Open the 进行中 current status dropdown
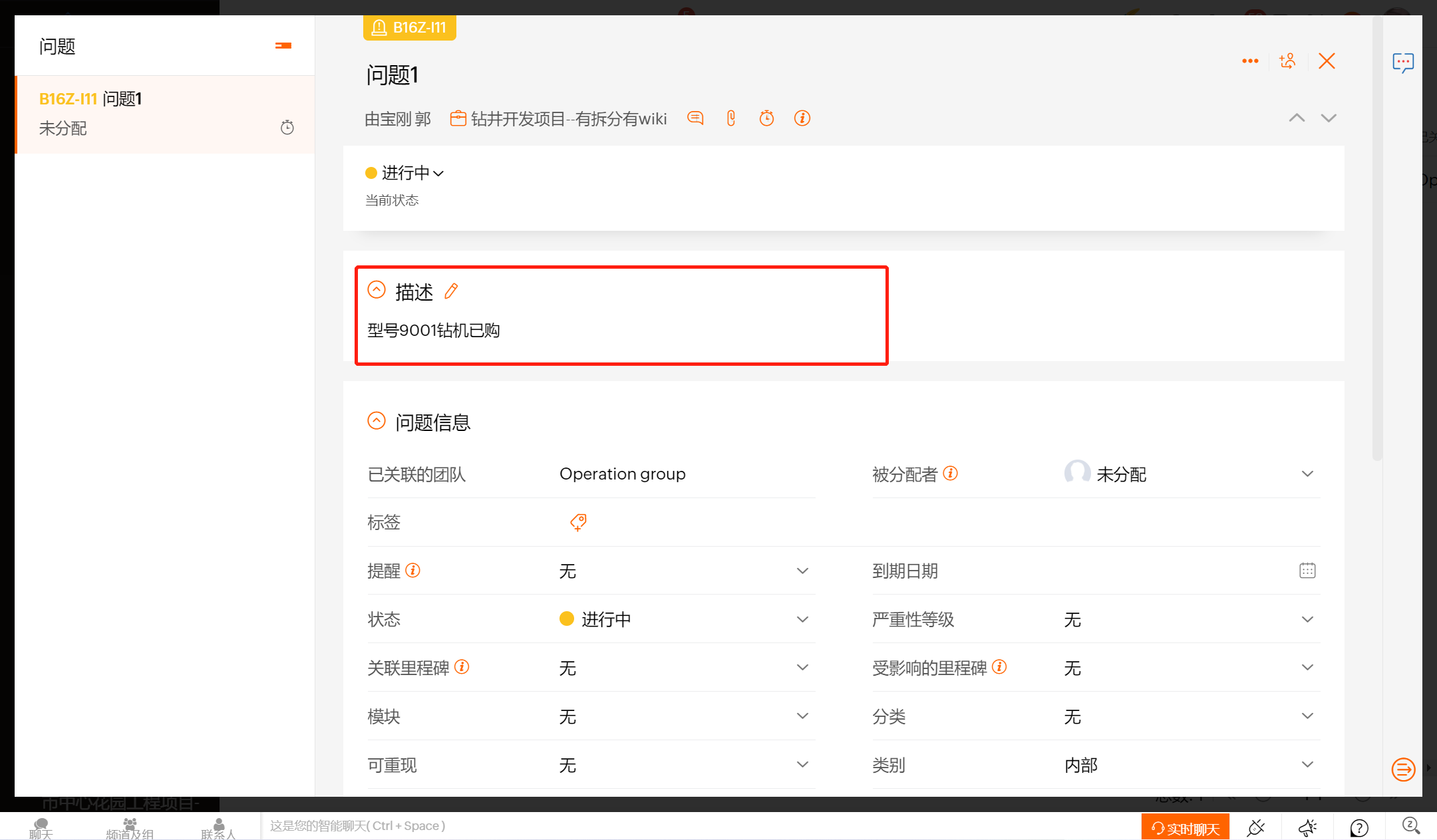Image resolution: width=1437 pixels, height=840 pixels. tap(404, 173)
